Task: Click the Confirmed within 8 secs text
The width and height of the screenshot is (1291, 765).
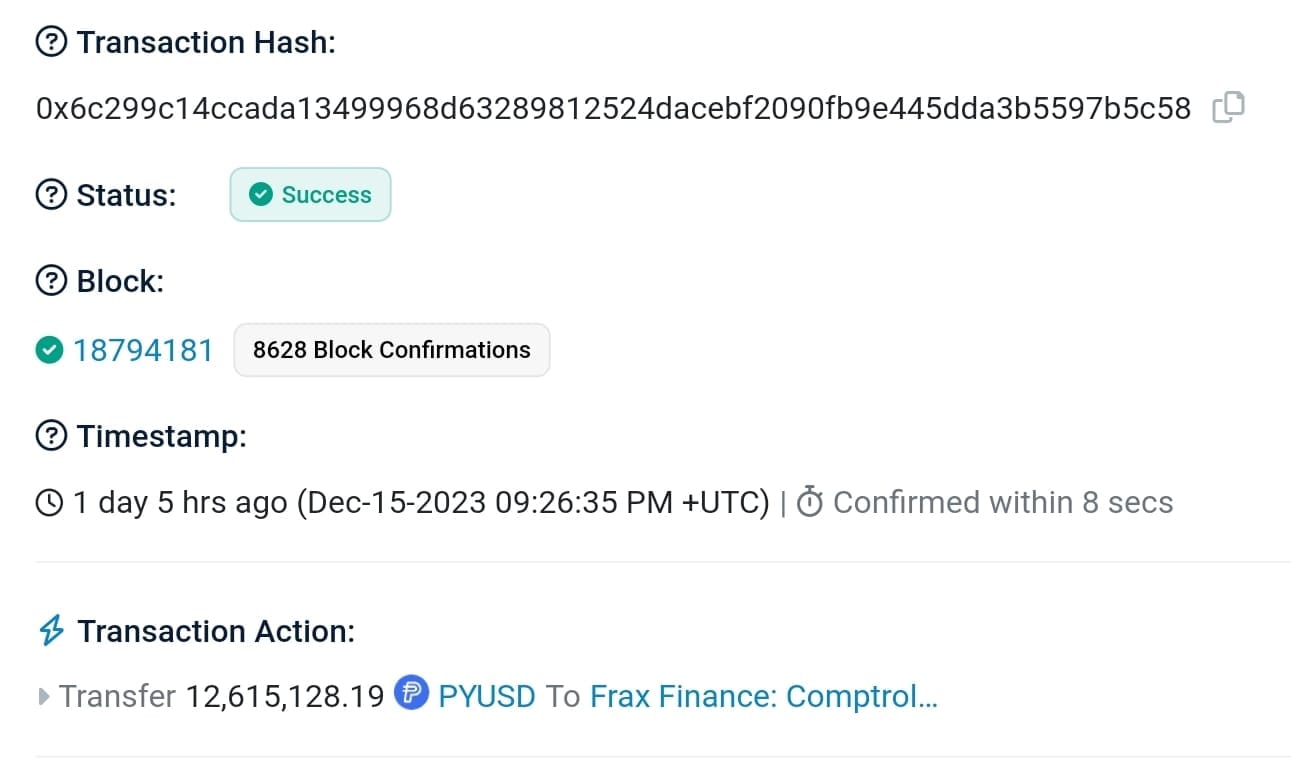Action: [1002, 502]
